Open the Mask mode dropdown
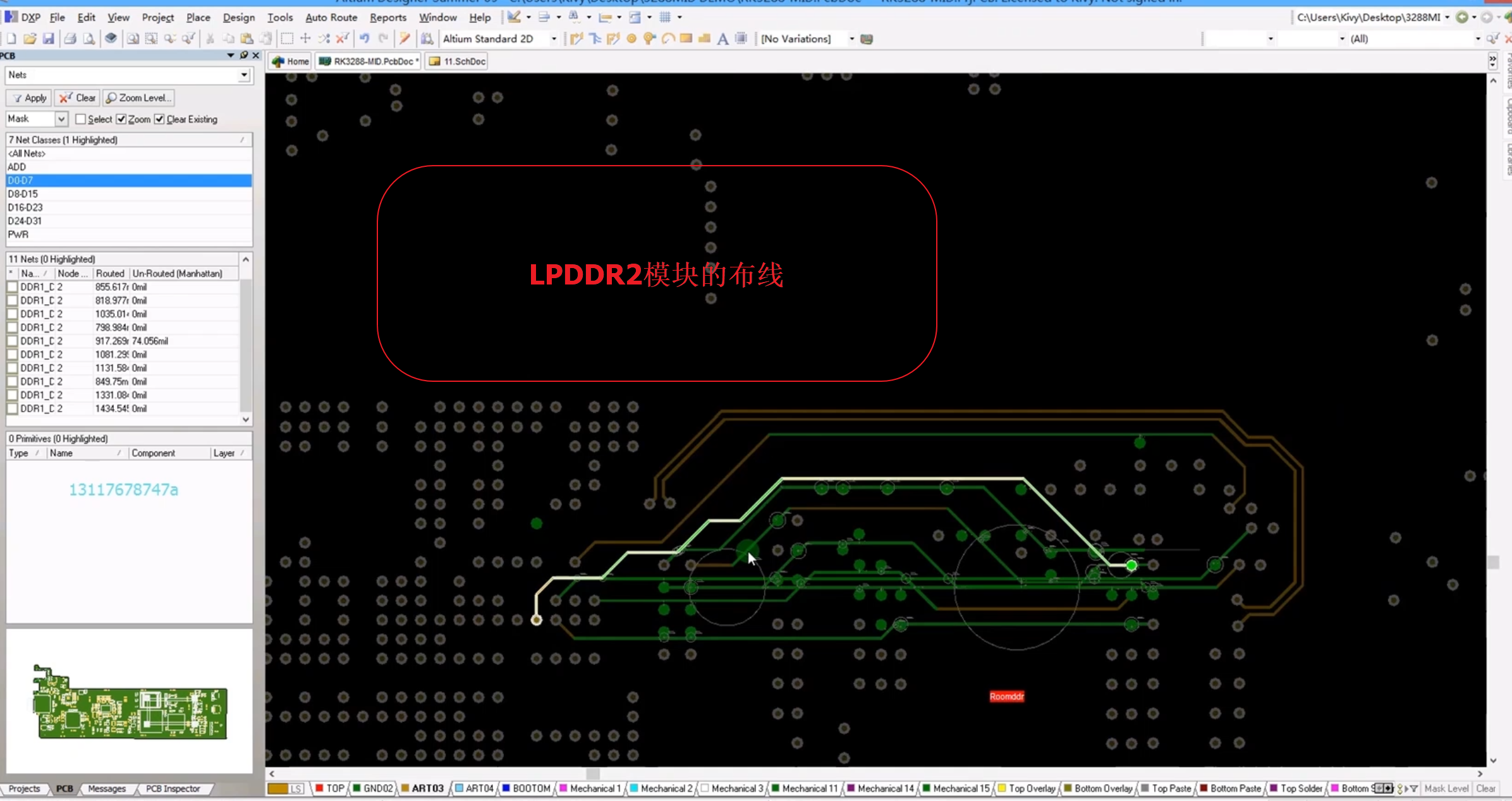The image size is (1512, 801). [61, 119]
